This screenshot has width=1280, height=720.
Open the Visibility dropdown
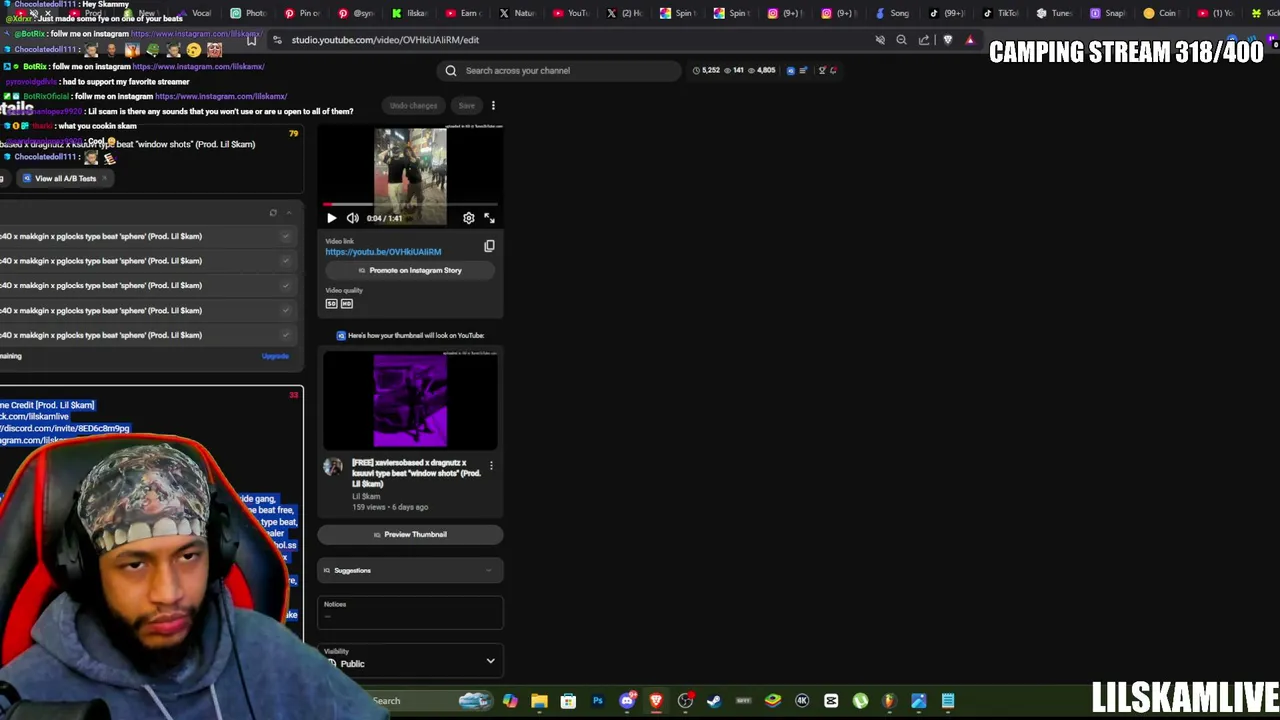tap(410, 660)
